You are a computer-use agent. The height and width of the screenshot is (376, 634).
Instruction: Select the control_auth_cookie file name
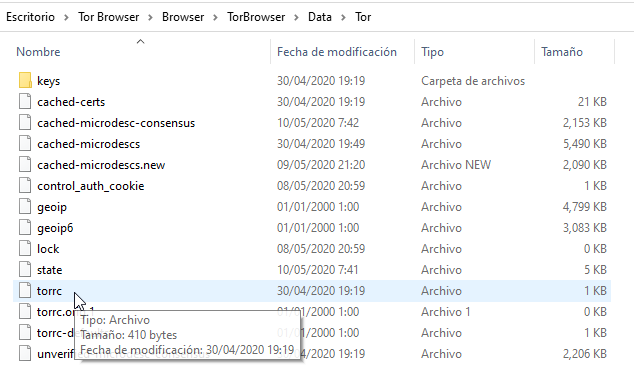coord(91,186)
